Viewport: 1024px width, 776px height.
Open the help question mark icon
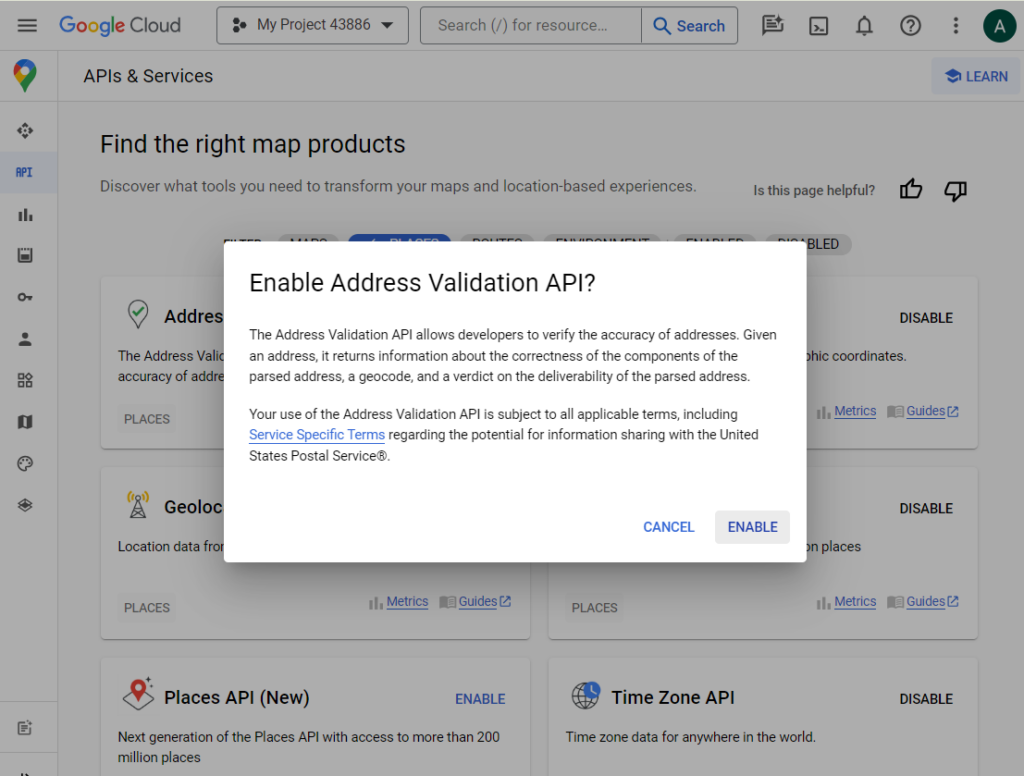[x=910, y=25]
